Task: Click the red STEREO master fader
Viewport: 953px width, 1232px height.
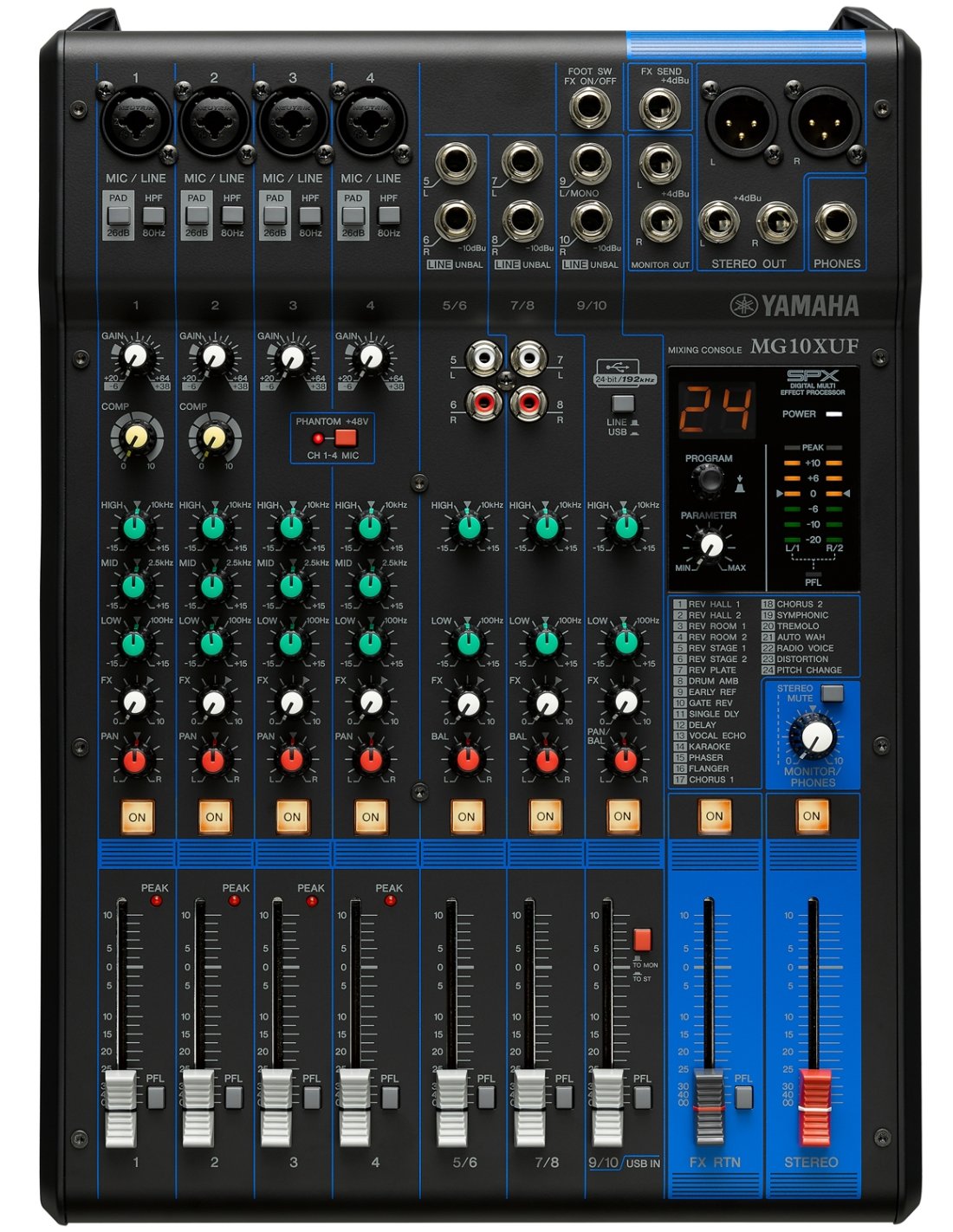Action: point(814,1106)
